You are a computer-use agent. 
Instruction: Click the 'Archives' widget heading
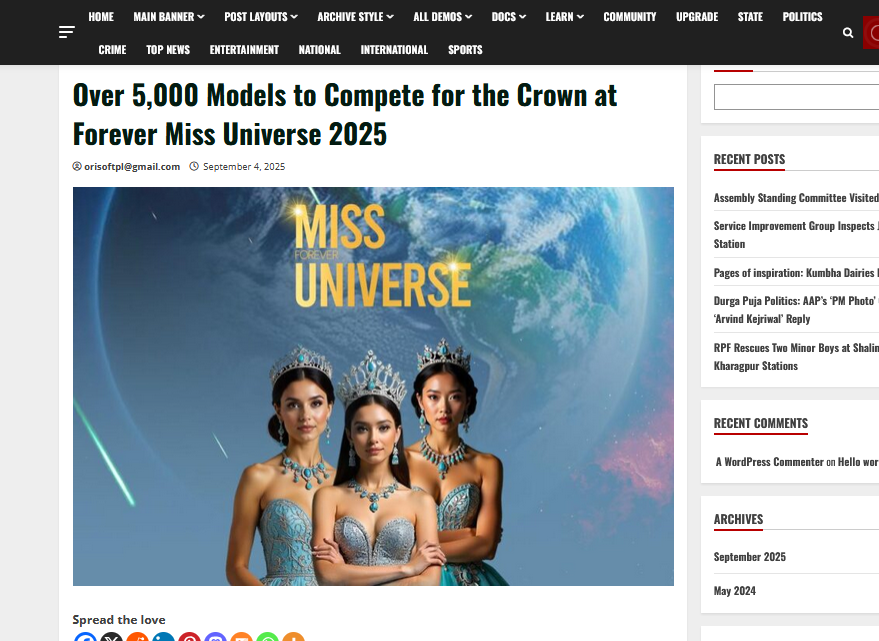(738, 519)
